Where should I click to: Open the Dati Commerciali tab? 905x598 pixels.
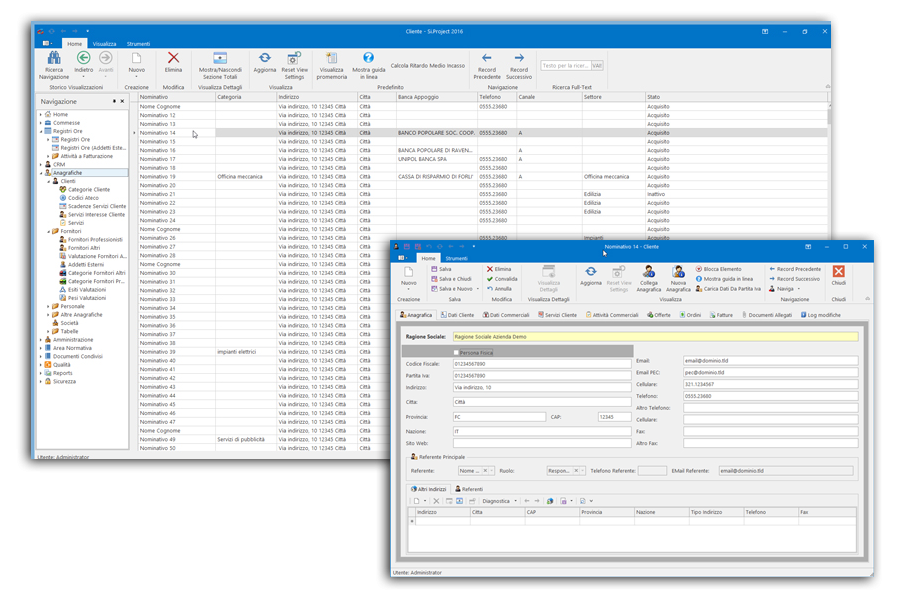point(506,315)
